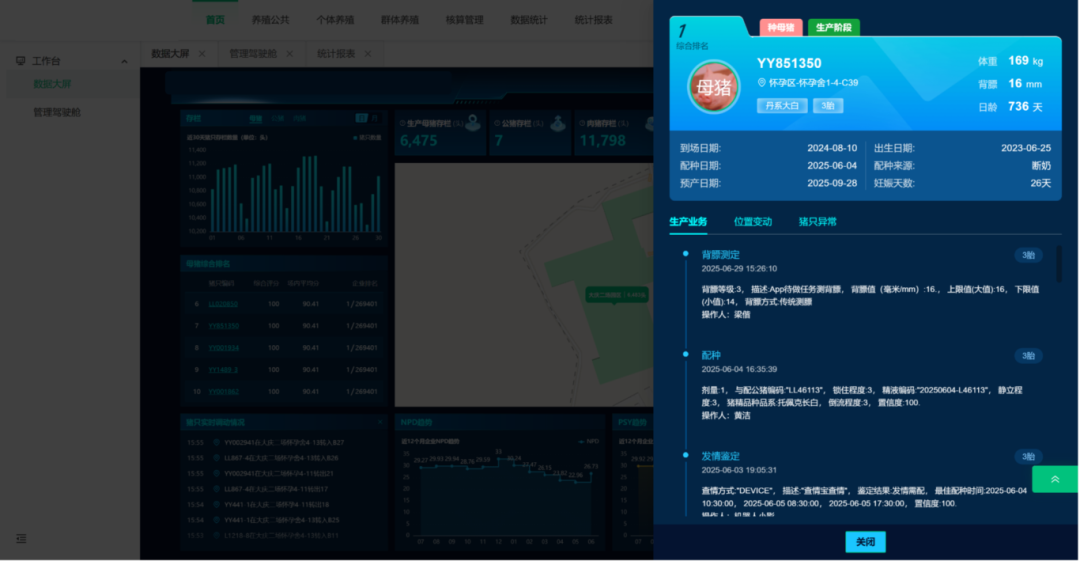Open the 统计报表 top menu
This screenshot has width=1080, height=561.
pos(594,20)
